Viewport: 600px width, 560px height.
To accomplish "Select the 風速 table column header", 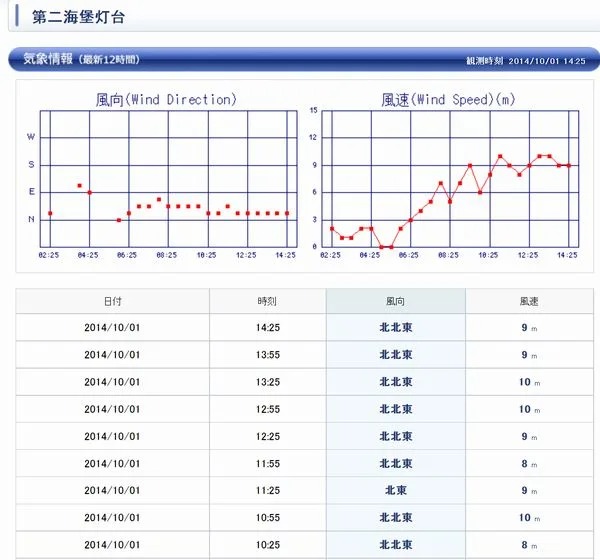I will click(x=528, y=301).
